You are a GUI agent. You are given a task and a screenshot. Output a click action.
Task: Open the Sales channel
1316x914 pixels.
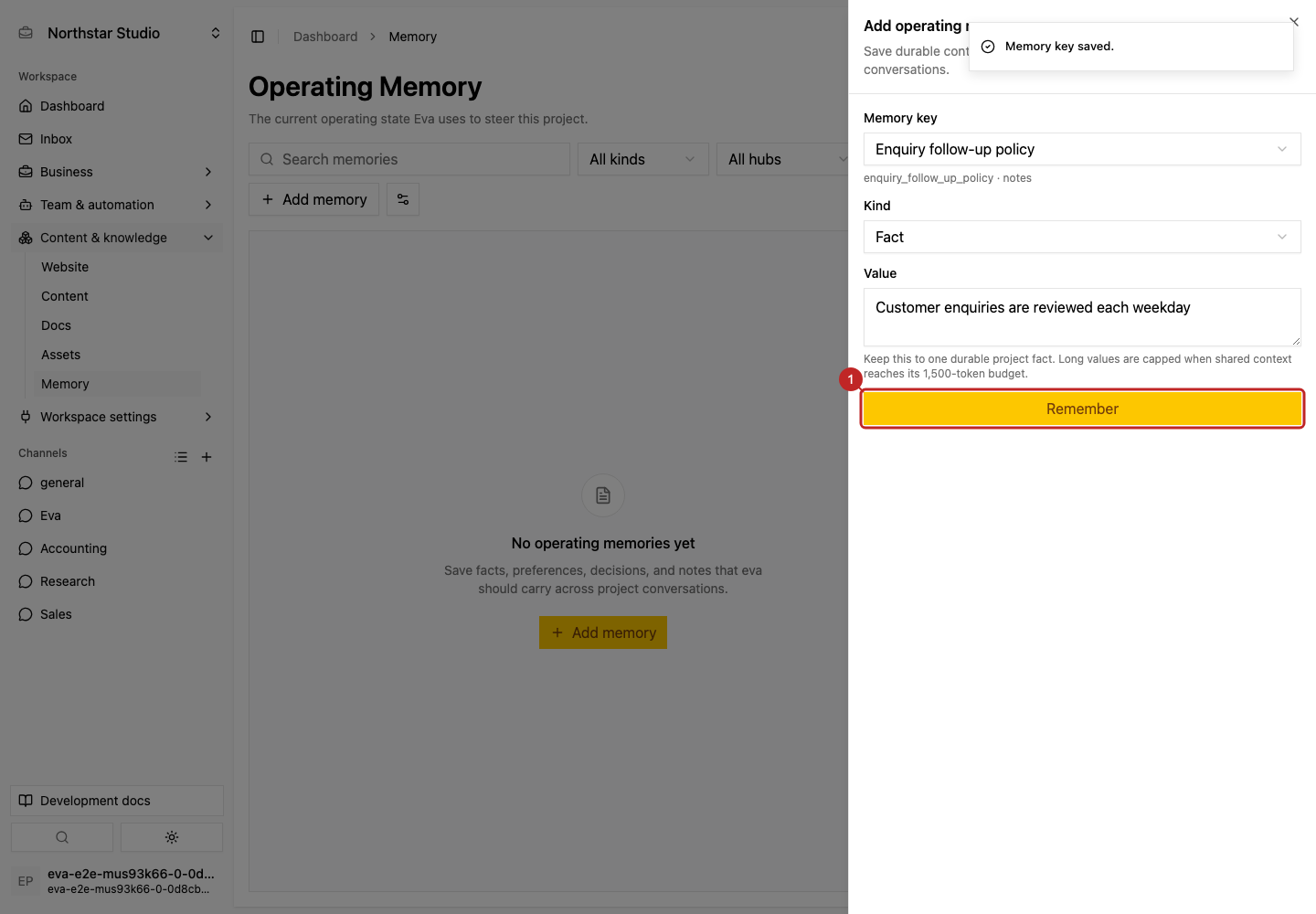pos(117,614)
